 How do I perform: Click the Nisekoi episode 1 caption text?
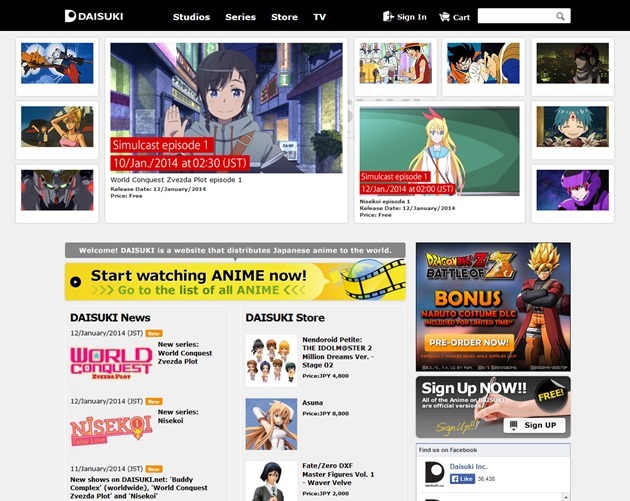click(385, 202)
